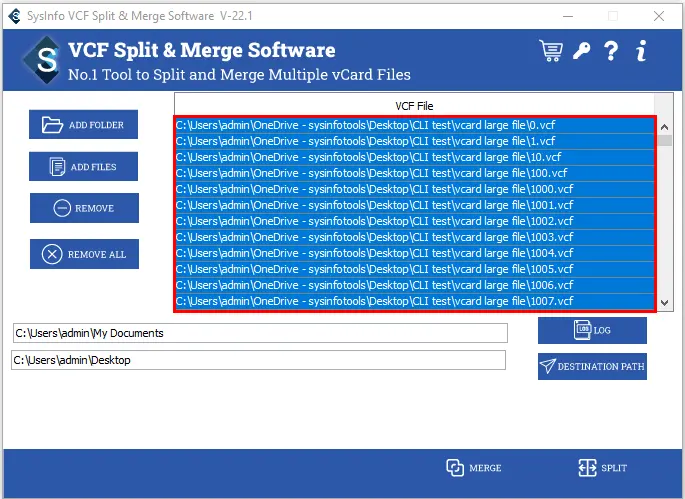This screenshot has width=685, height=499.
Task: Start the Merge operation
Action: click(x=475, y=468)
